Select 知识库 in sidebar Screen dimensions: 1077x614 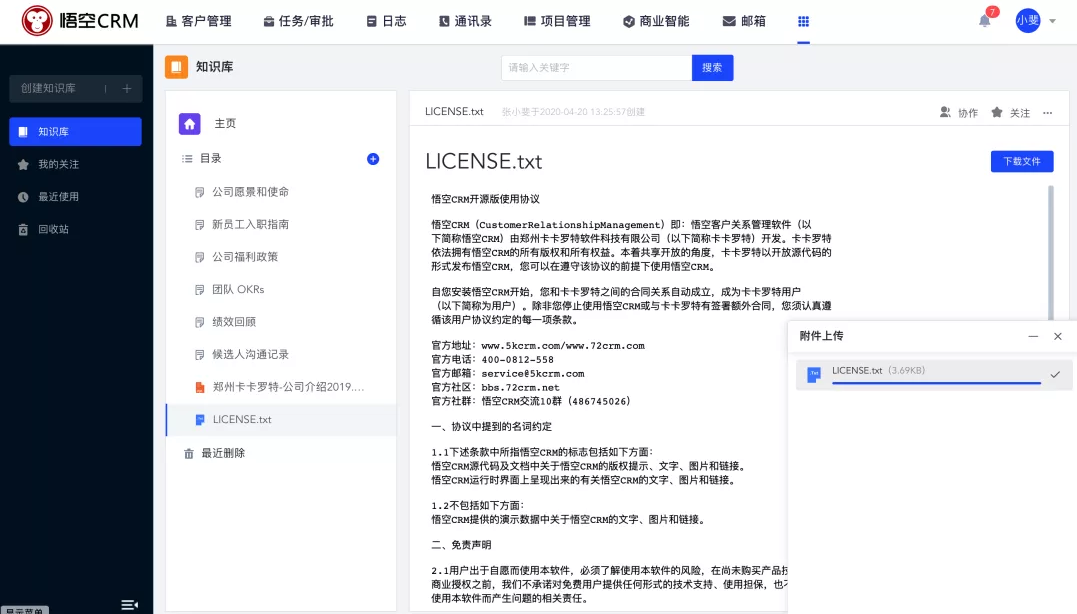click(x=76, y=131)
